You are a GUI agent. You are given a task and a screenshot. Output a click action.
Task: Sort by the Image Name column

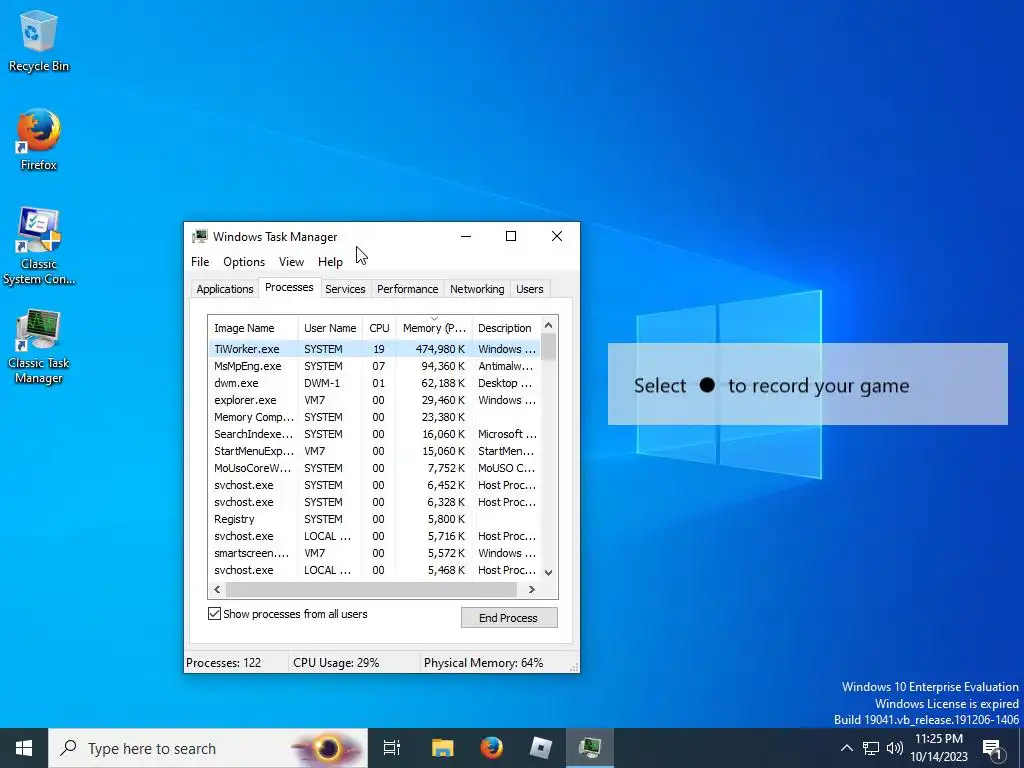coord(253,328)
